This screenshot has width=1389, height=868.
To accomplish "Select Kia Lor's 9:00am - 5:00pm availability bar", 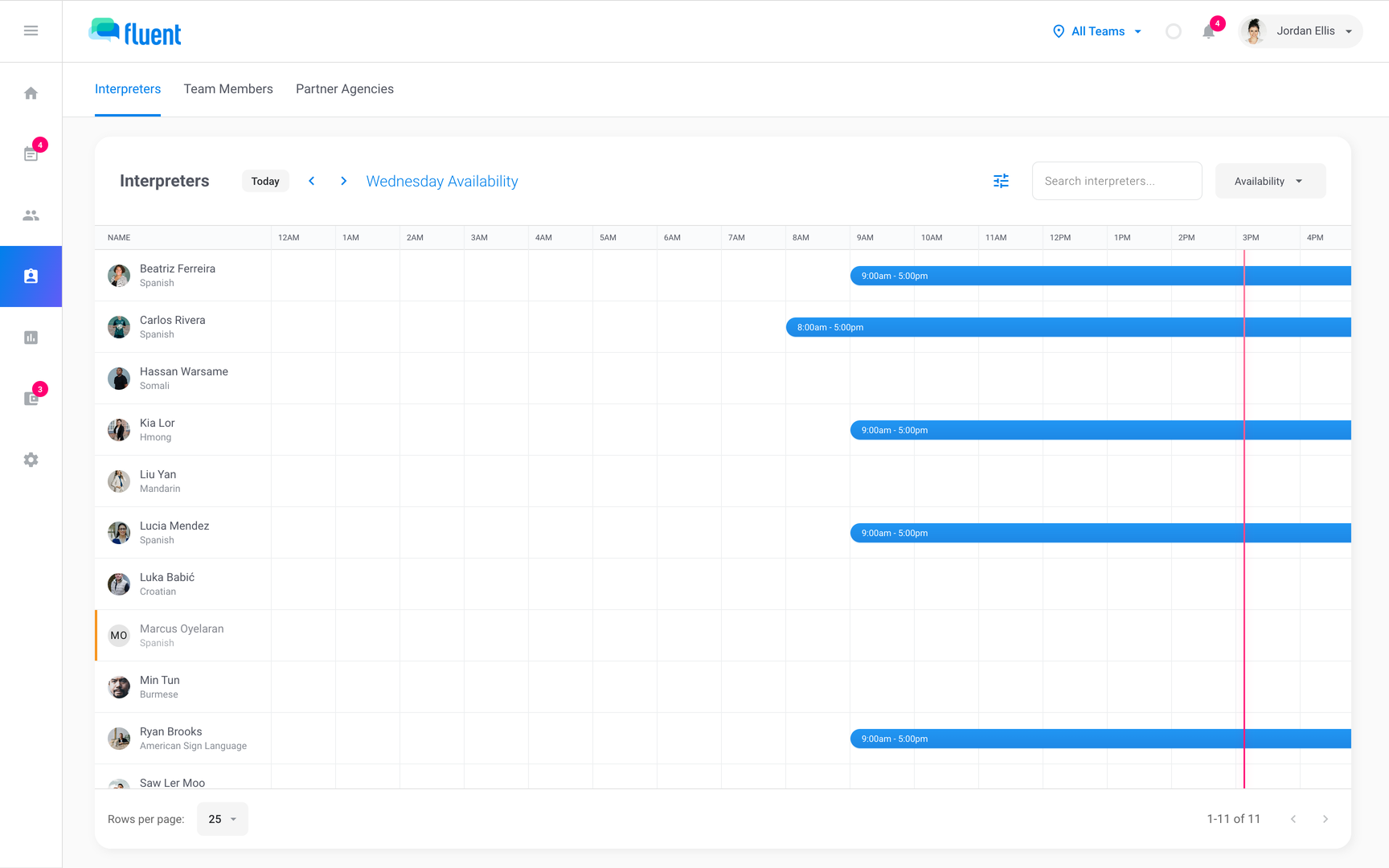I will point(1100,430).
